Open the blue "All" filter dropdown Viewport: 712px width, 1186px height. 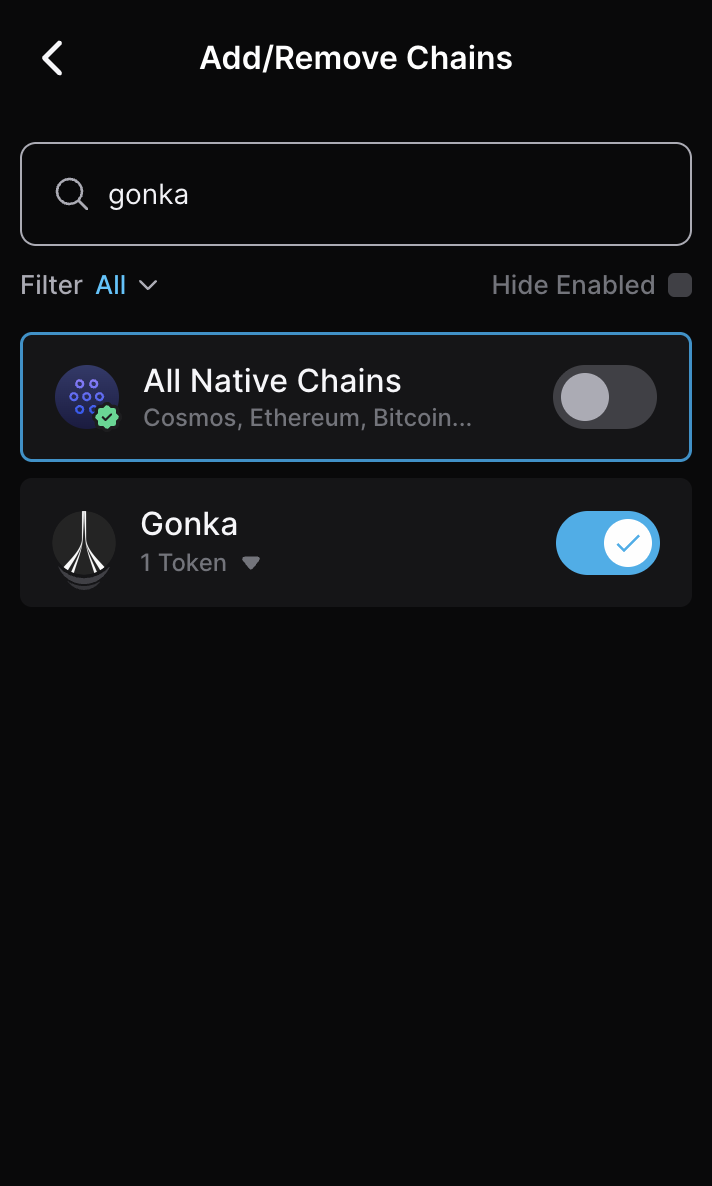tap(111, 285)
